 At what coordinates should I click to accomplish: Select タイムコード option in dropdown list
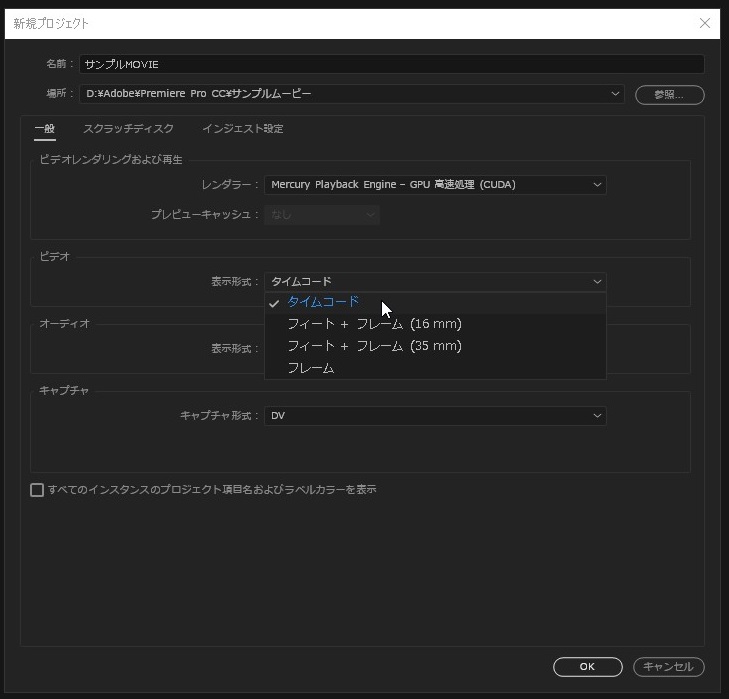[x=323, y=302]
